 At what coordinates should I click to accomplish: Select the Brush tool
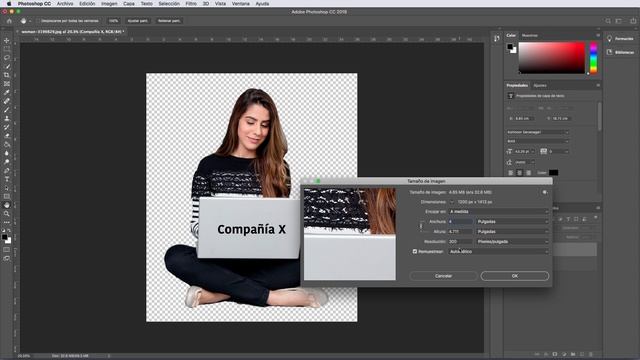point(7,110)
